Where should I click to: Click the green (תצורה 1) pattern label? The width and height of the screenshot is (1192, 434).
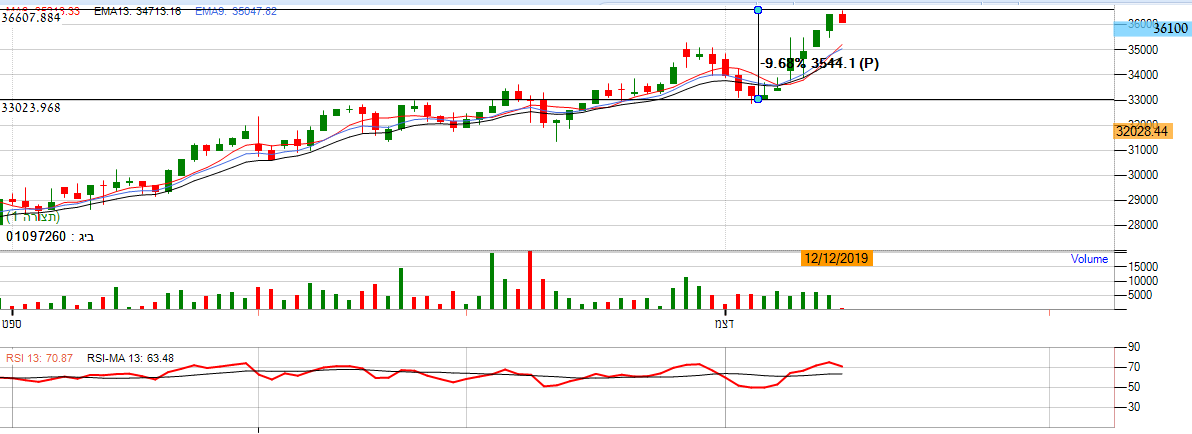(x=31, y=216)
